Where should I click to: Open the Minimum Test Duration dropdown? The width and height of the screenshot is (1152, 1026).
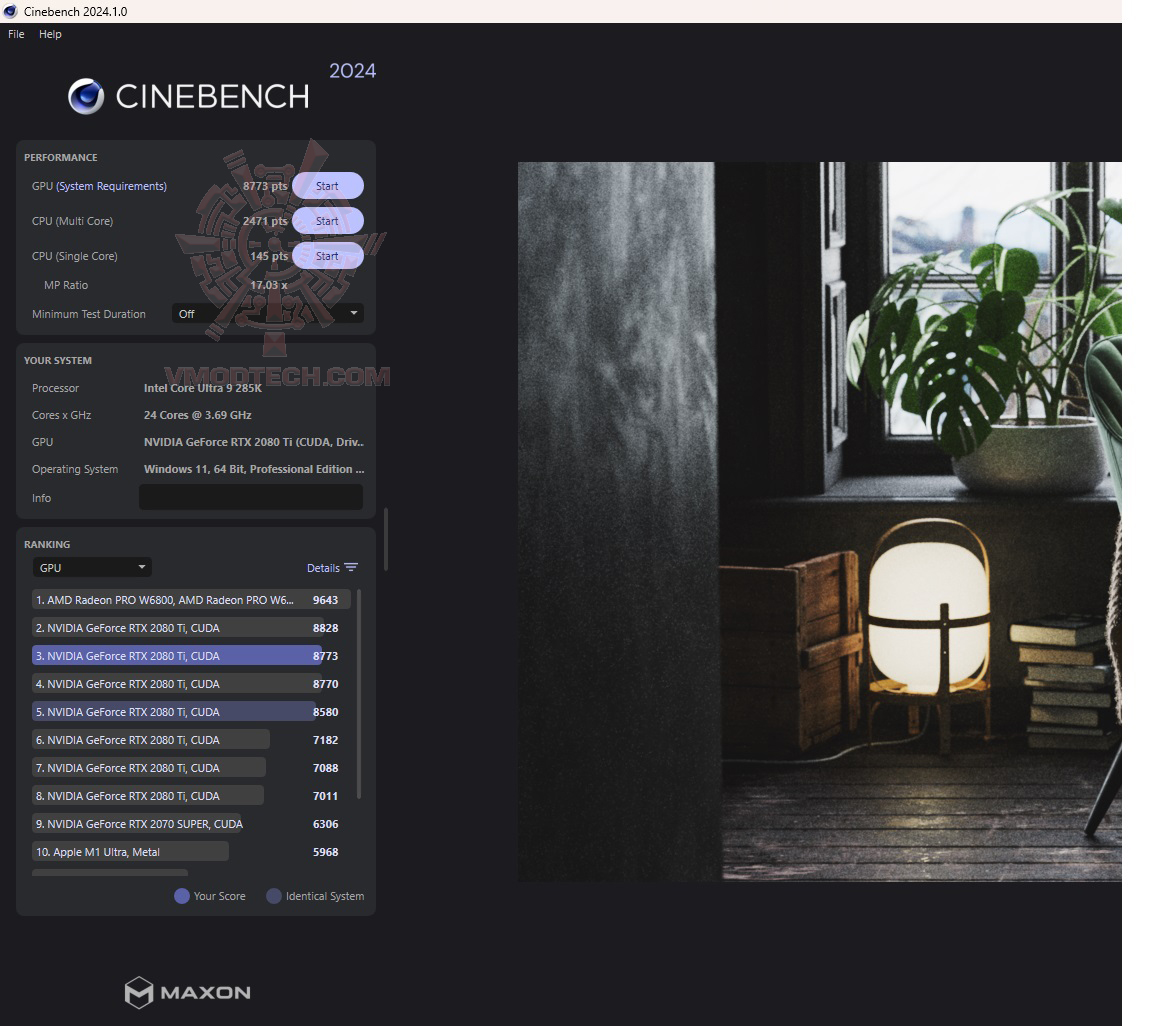click(267, 314)
